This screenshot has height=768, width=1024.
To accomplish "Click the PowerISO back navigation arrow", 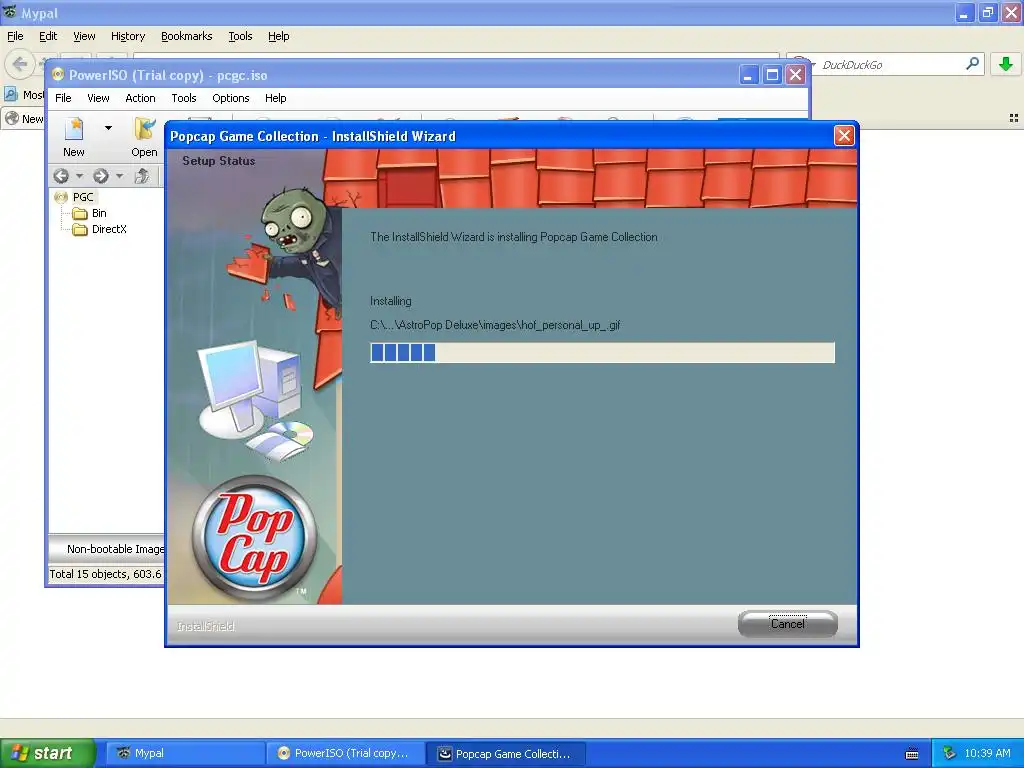I will point(61,176).
